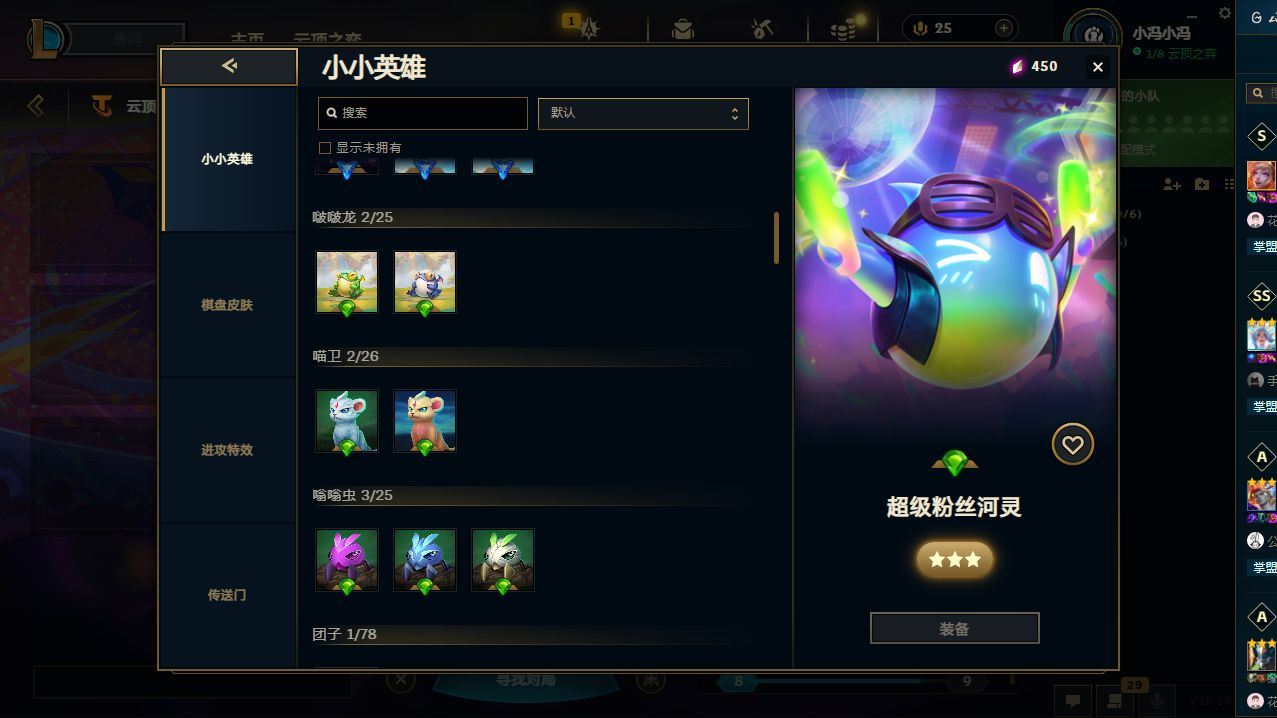Select the white 嗡嗡虫 little legend
The image size is (1277, 718).
click(503, 560)
